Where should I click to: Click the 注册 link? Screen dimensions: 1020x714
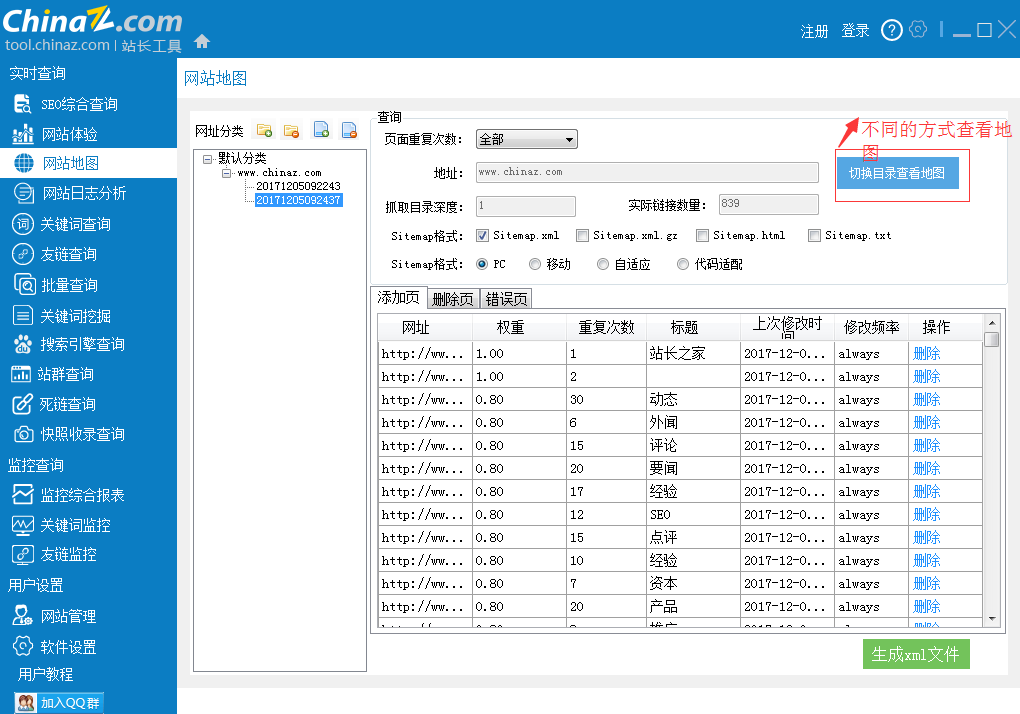click(x=814, y=31)
